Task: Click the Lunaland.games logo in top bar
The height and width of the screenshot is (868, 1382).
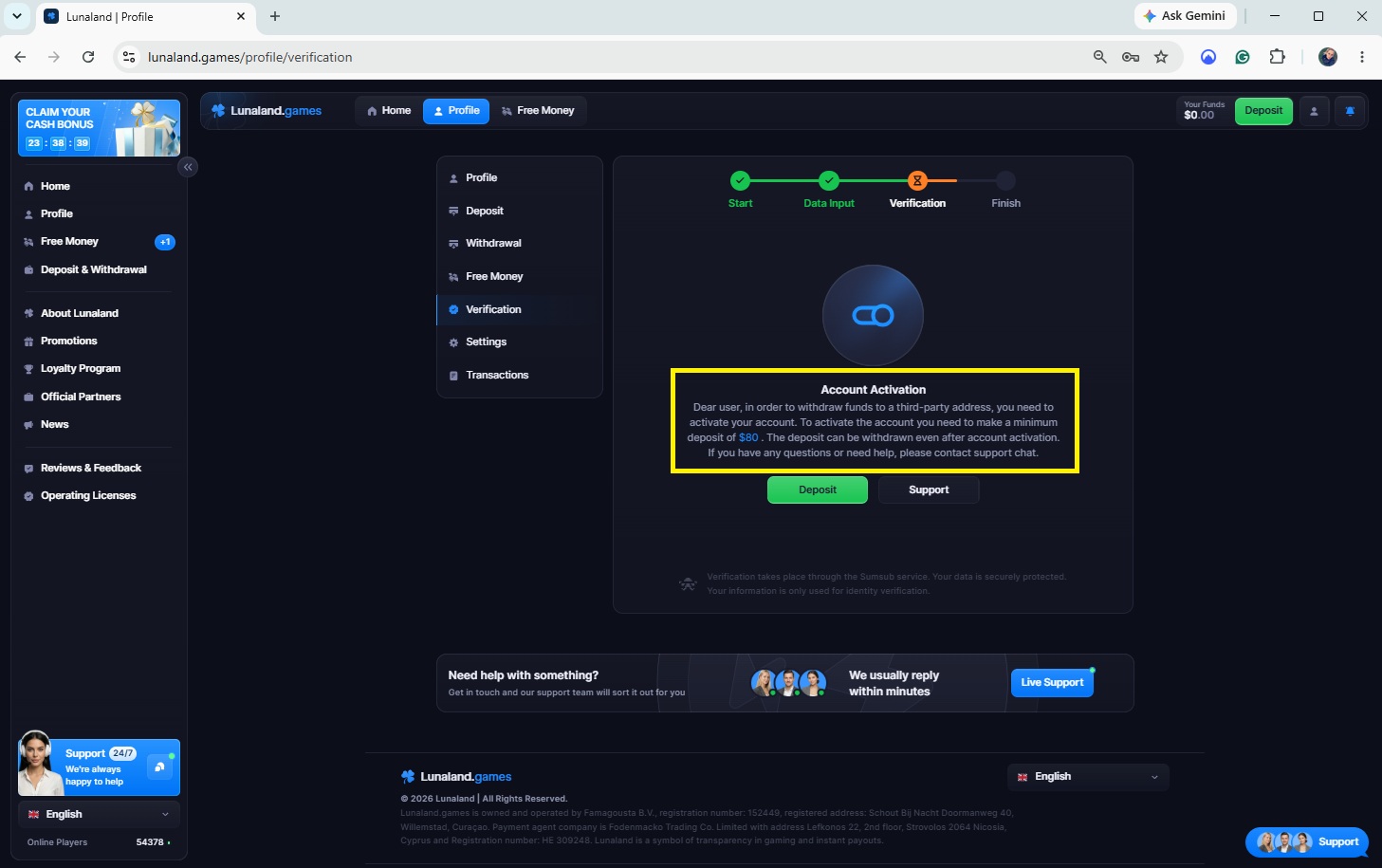Action: coord(267,111)
